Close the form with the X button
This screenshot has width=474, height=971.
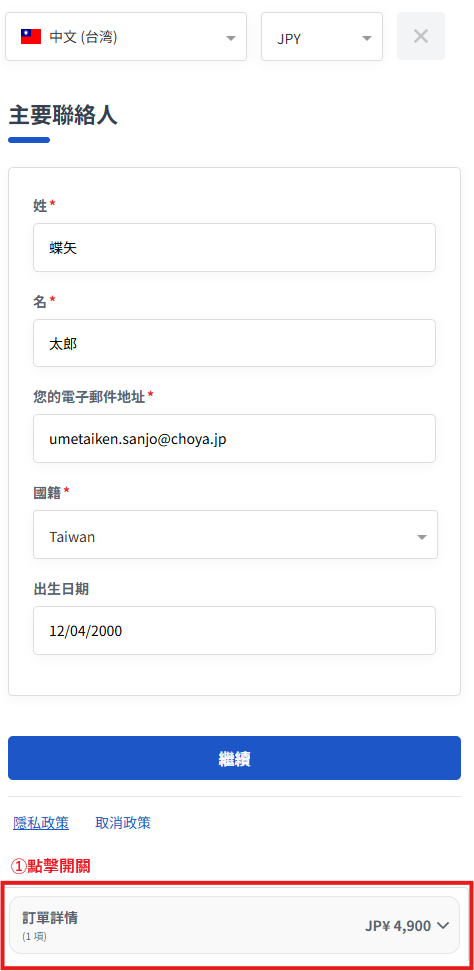click(421, 37)
